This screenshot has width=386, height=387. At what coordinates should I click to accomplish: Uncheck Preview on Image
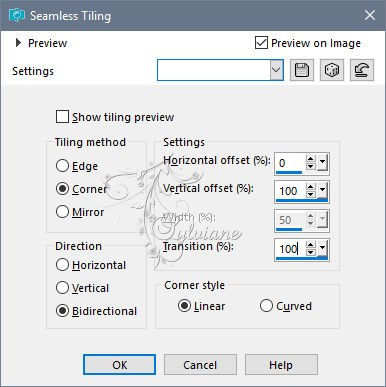(x=261, y=43)
